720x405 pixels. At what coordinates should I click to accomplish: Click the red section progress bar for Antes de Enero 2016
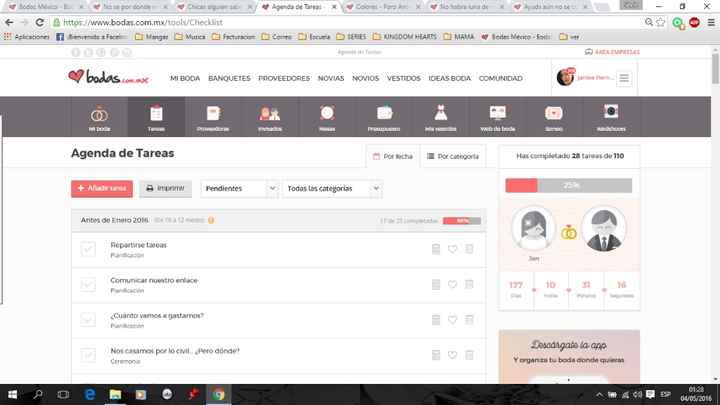click(x=461, y=221)
